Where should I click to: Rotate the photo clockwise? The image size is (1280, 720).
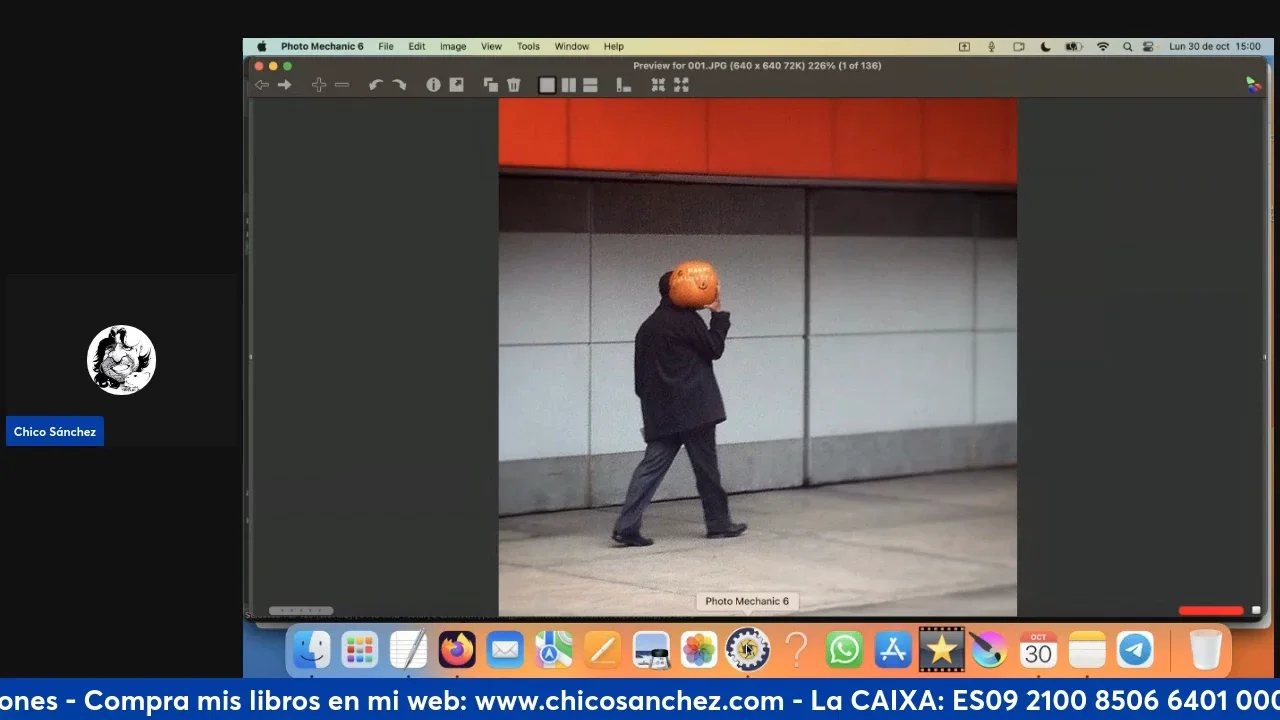click(399, 85)
